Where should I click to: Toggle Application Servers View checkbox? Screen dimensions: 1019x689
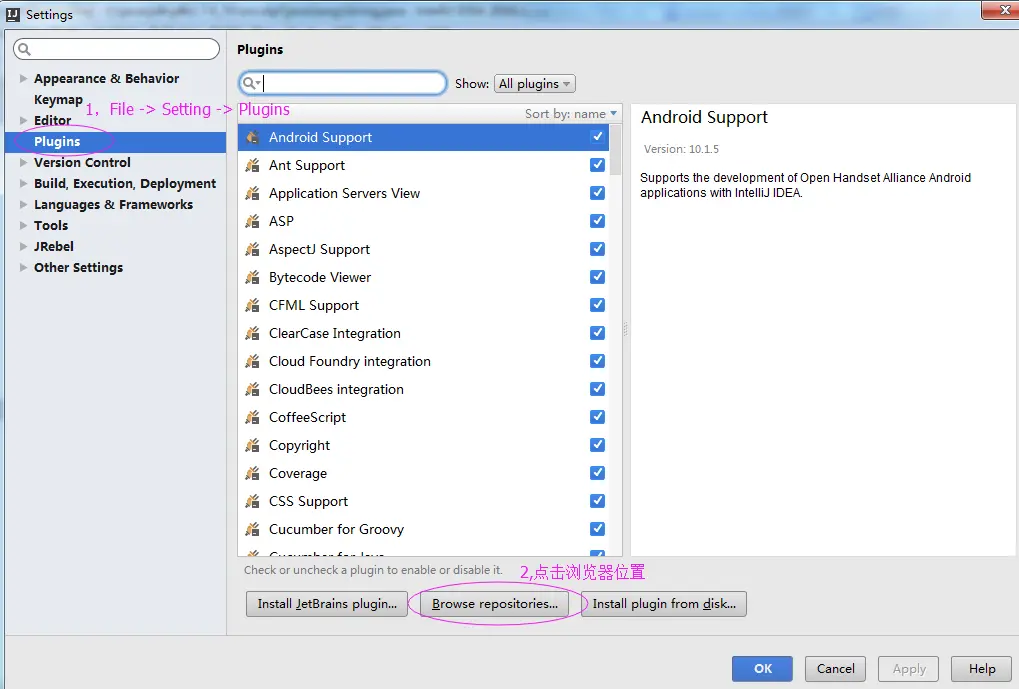coord(597,192)
